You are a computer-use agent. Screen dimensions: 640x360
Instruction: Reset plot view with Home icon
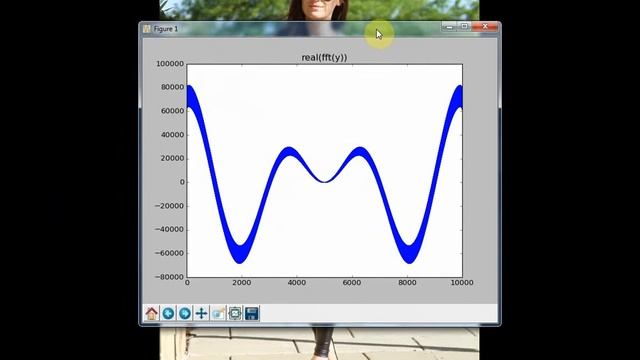(x=151, y=313)
